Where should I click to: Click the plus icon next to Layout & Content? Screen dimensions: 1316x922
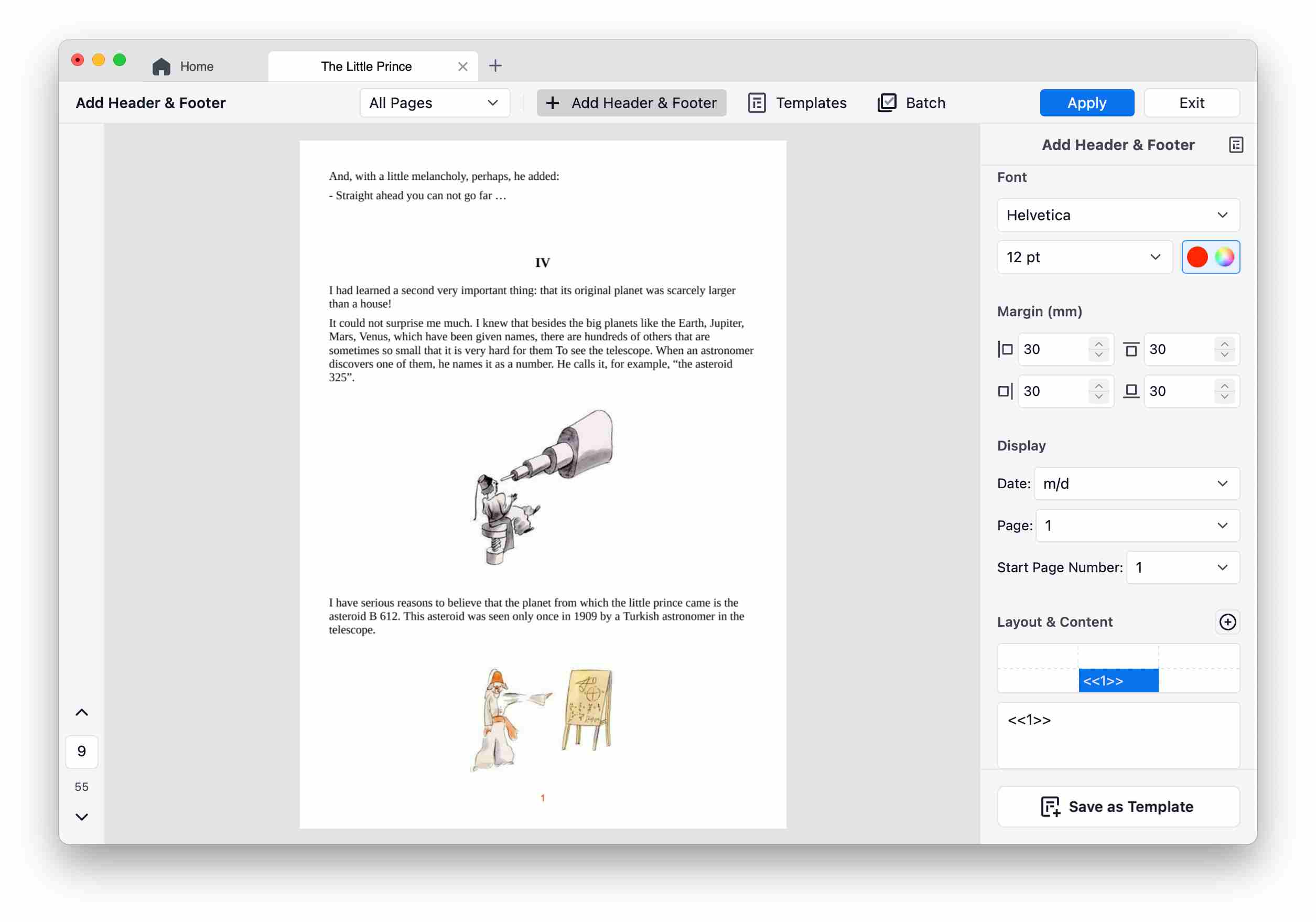click(1228, 622)
